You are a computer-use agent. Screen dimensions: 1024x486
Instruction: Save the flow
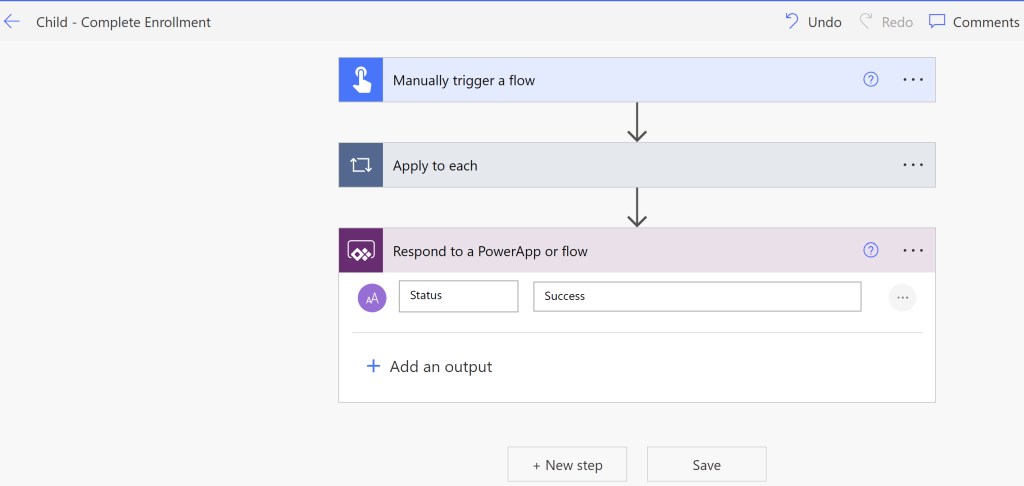click(x=706, y=465)
